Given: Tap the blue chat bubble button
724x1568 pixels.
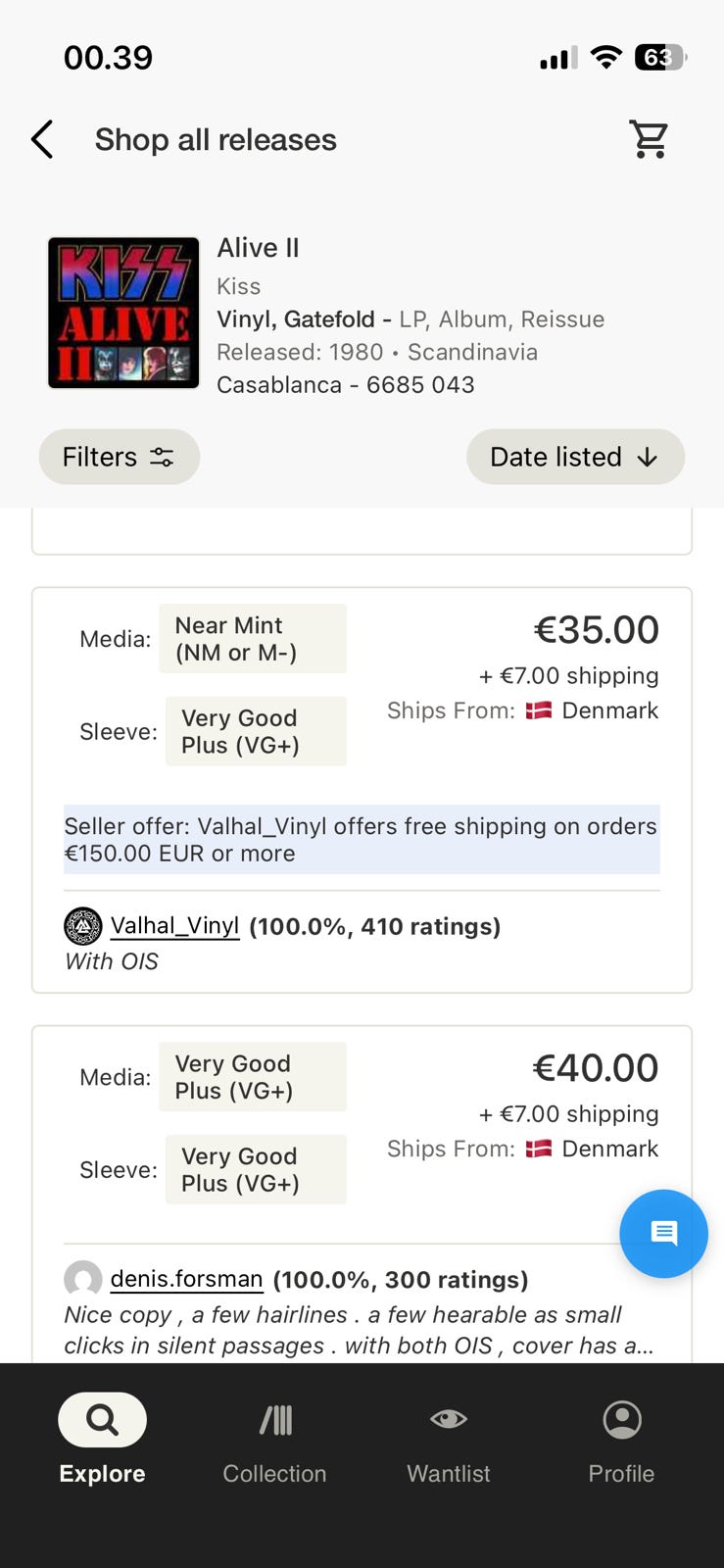Looking at the screenshot, I should pos(663,1233).
